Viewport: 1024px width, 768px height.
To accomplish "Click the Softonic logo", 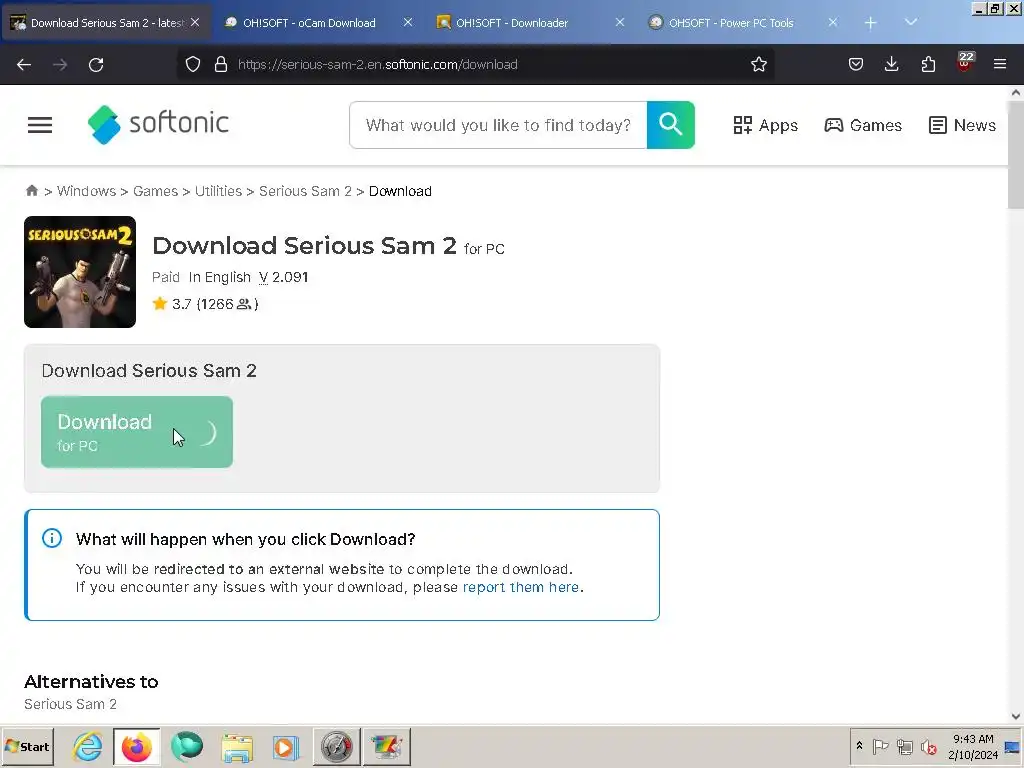I will tap(158, 124).
